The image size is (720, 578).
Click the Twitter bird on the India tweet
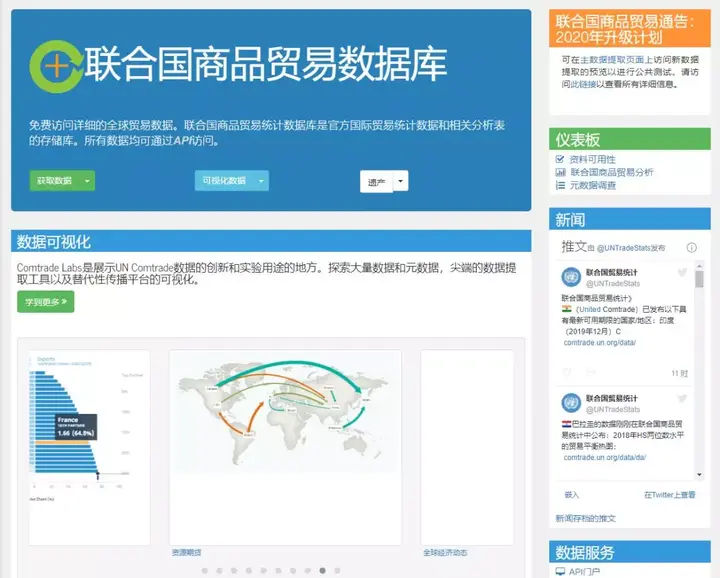tap(682, 273)
